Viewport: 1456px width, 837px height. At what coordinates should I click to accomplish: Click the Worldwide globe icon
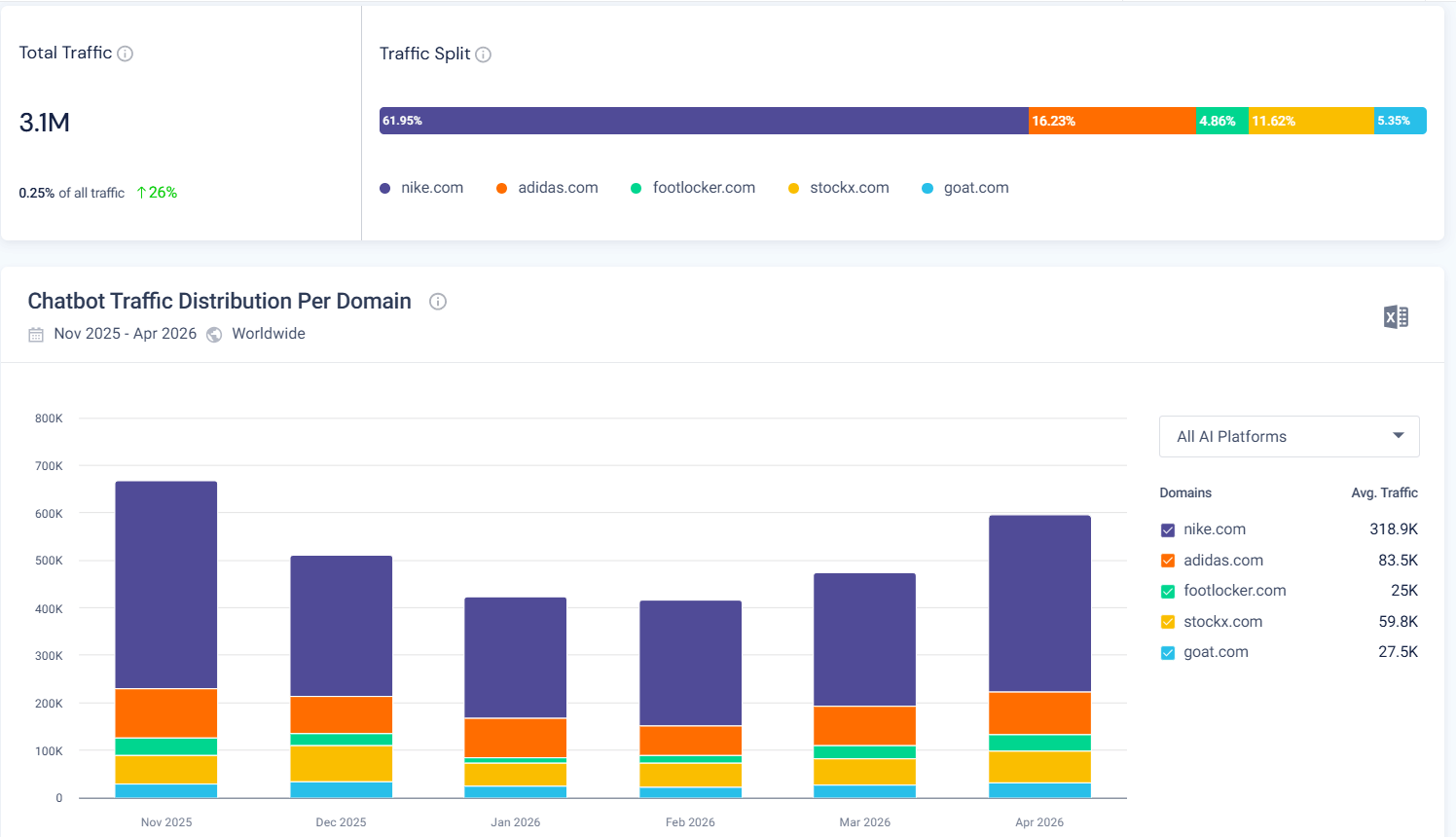pyautogui.click(x=214, y=335)
